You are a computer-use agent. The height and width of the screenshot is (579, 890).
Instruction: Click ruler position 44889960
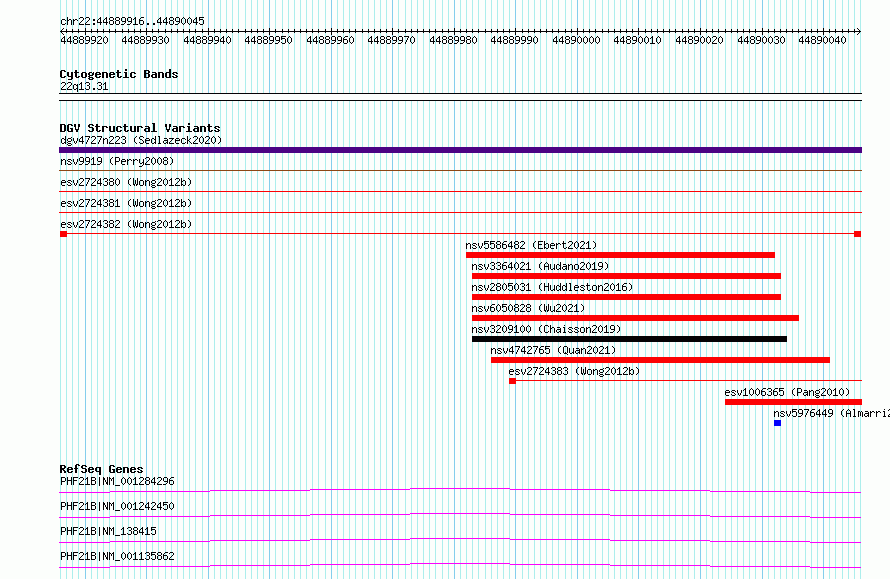(330, 40)
